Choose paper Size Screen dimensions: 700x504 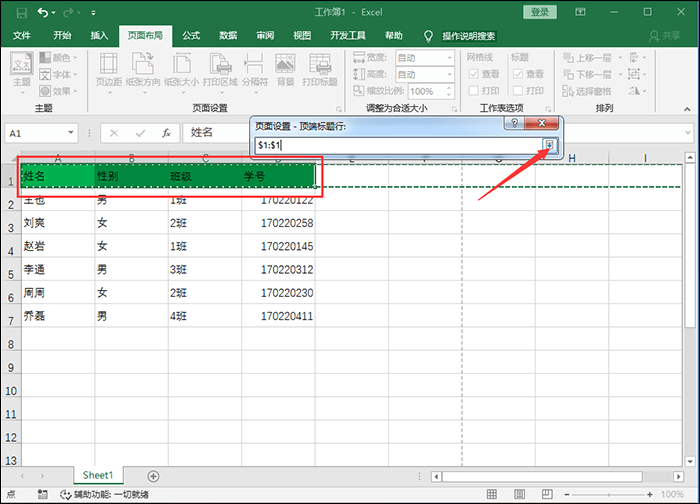point(182,72)
